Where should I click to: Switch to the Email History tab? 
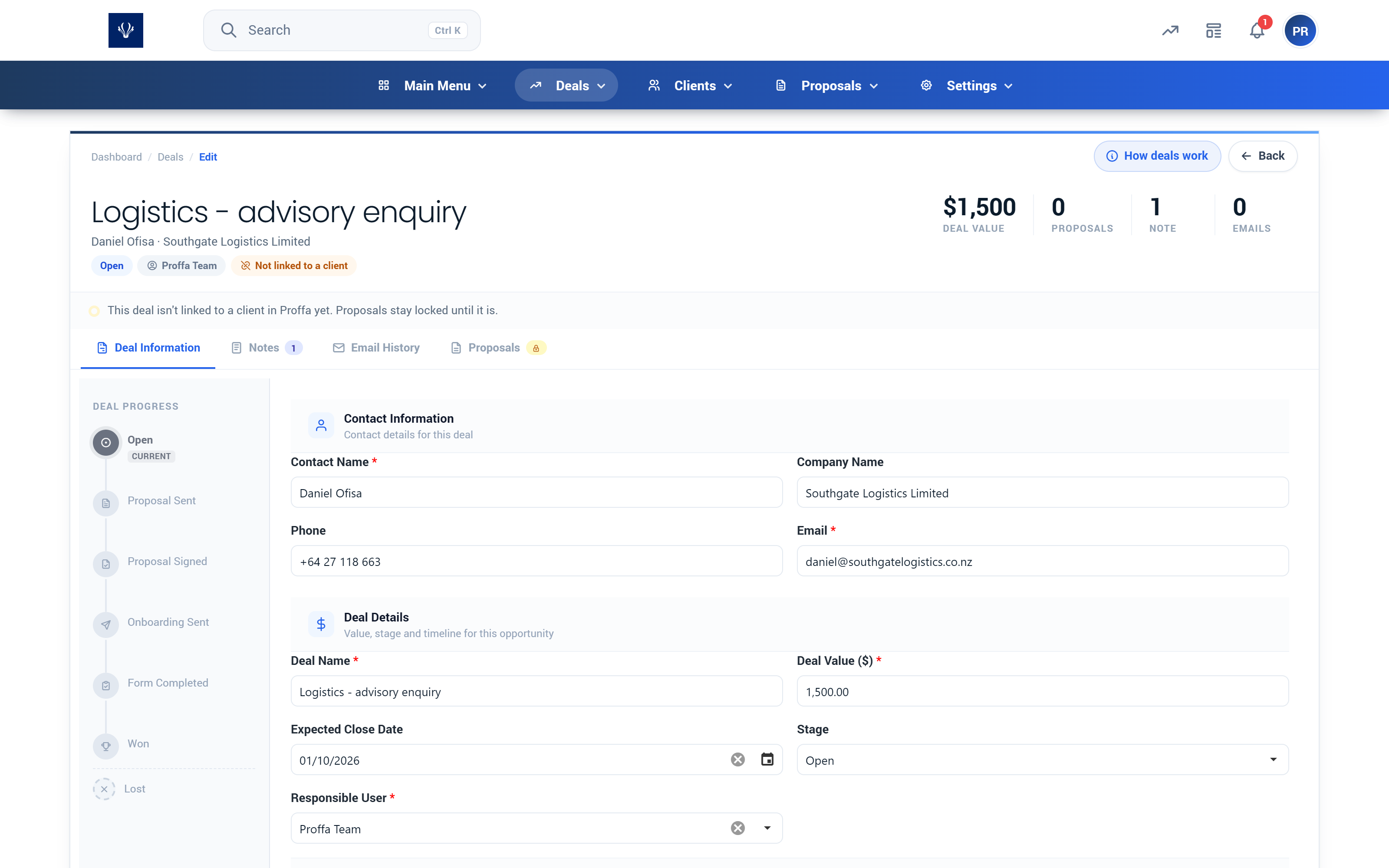click(376, 348)
